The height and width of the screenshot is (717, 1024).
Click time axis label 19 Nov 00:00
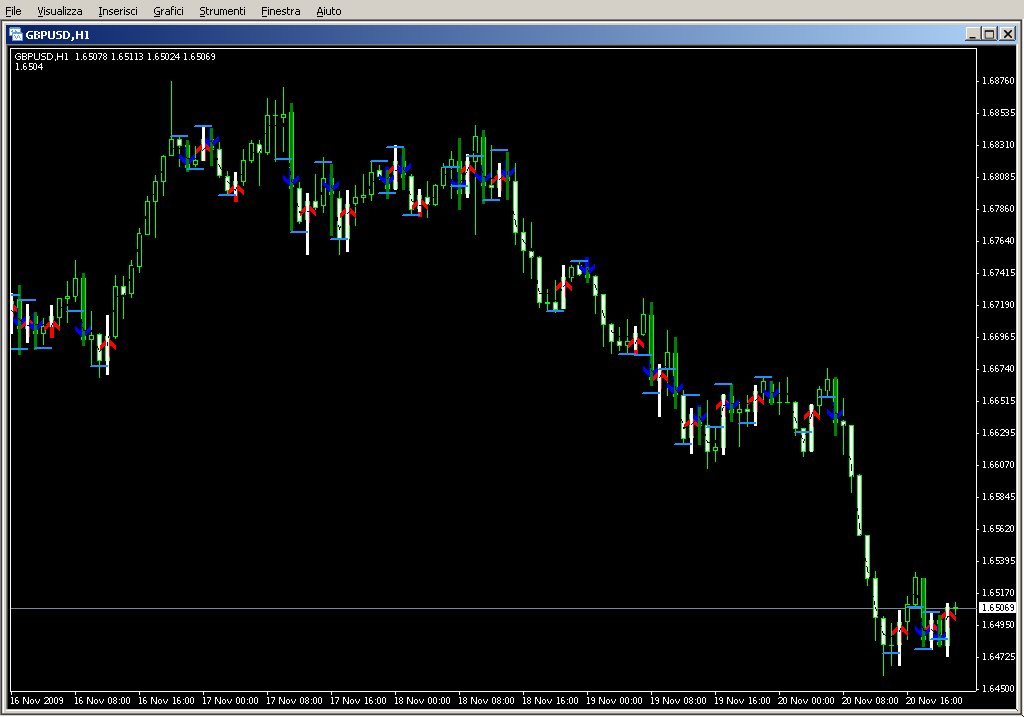[x=614, y=701]
